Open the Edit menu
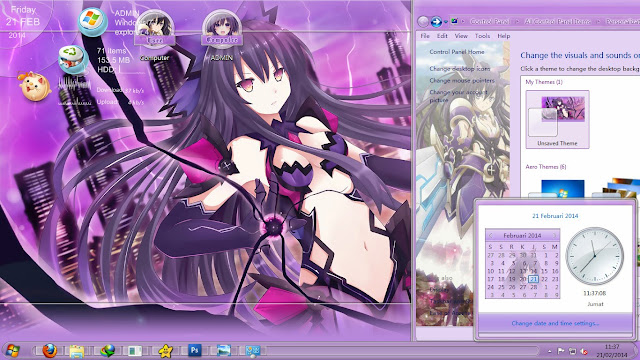The width and height of the screenshot is (640, 360). pos(442,36)
